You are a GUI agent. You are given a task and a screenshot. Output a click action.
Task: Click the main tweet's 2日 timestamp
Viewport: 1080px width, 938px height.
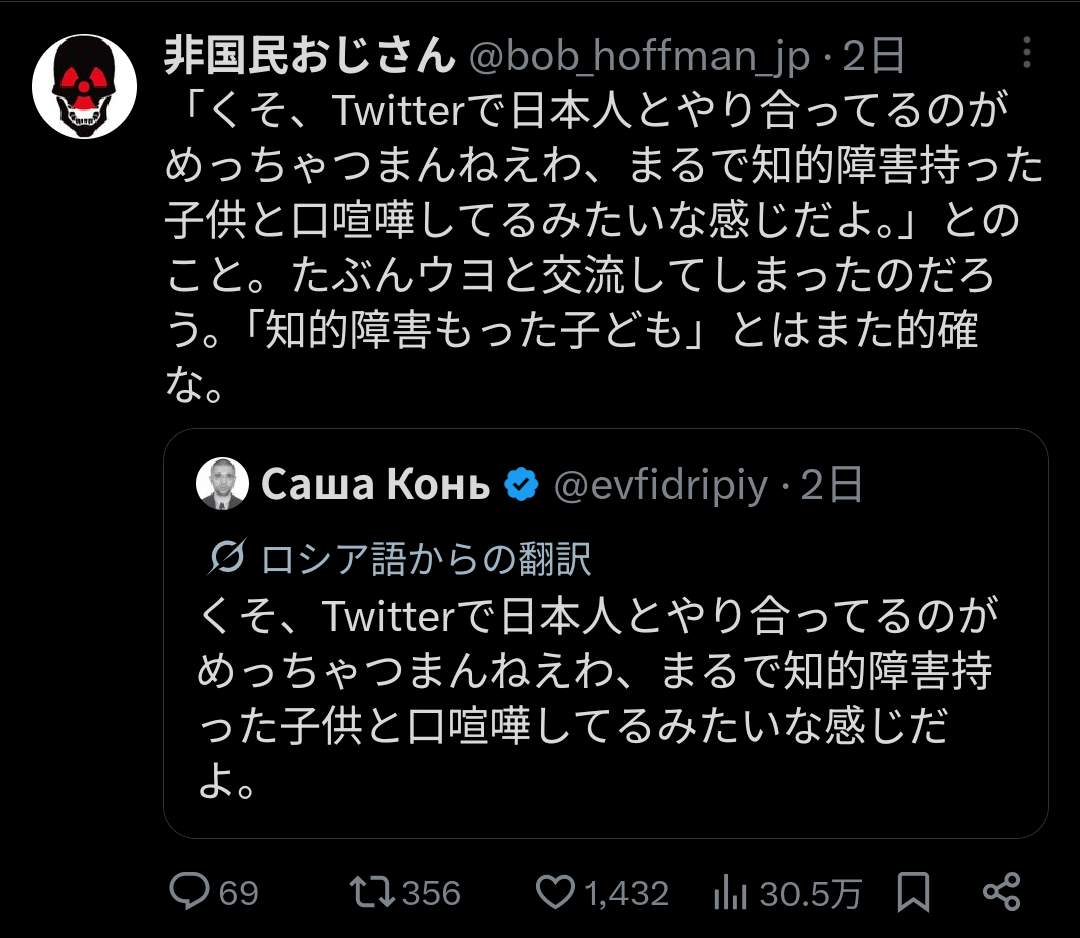coord(874,58)
